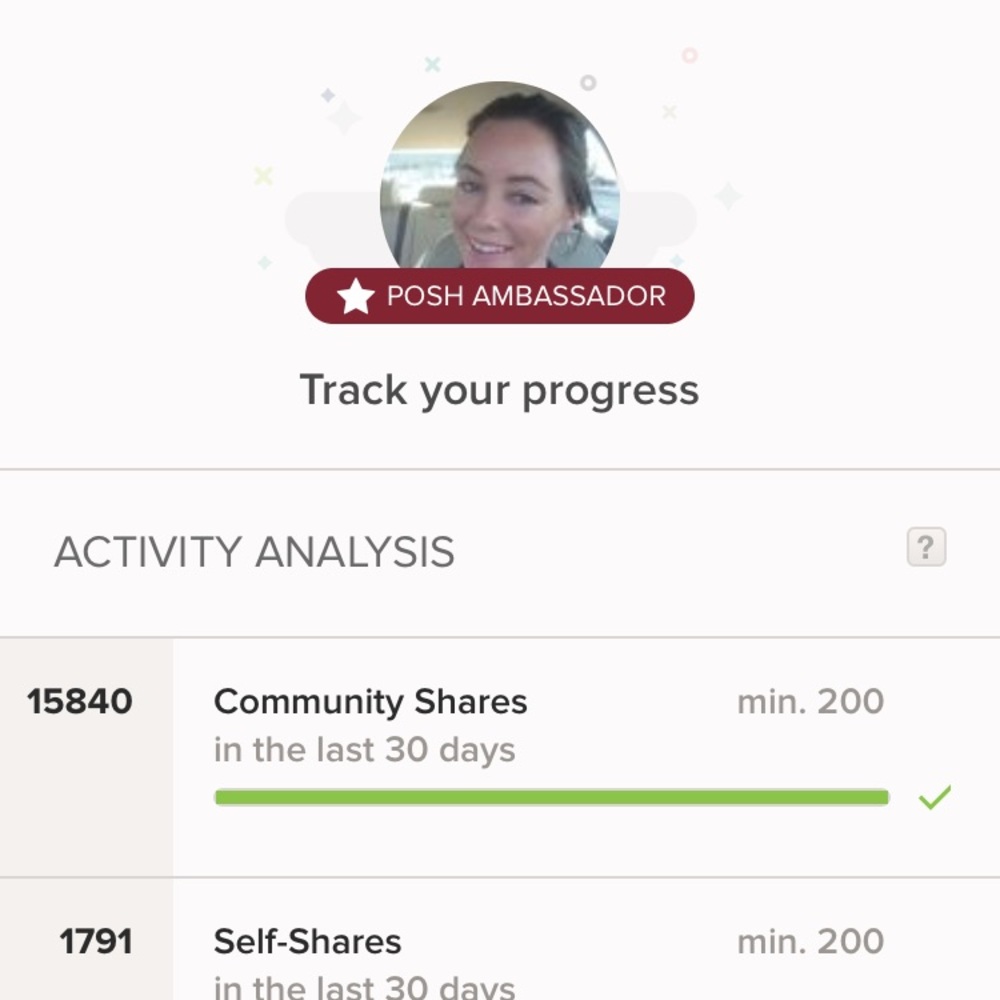
Task: Click the green checkmark beside Community Shares
Action: (x=934, y=798)
